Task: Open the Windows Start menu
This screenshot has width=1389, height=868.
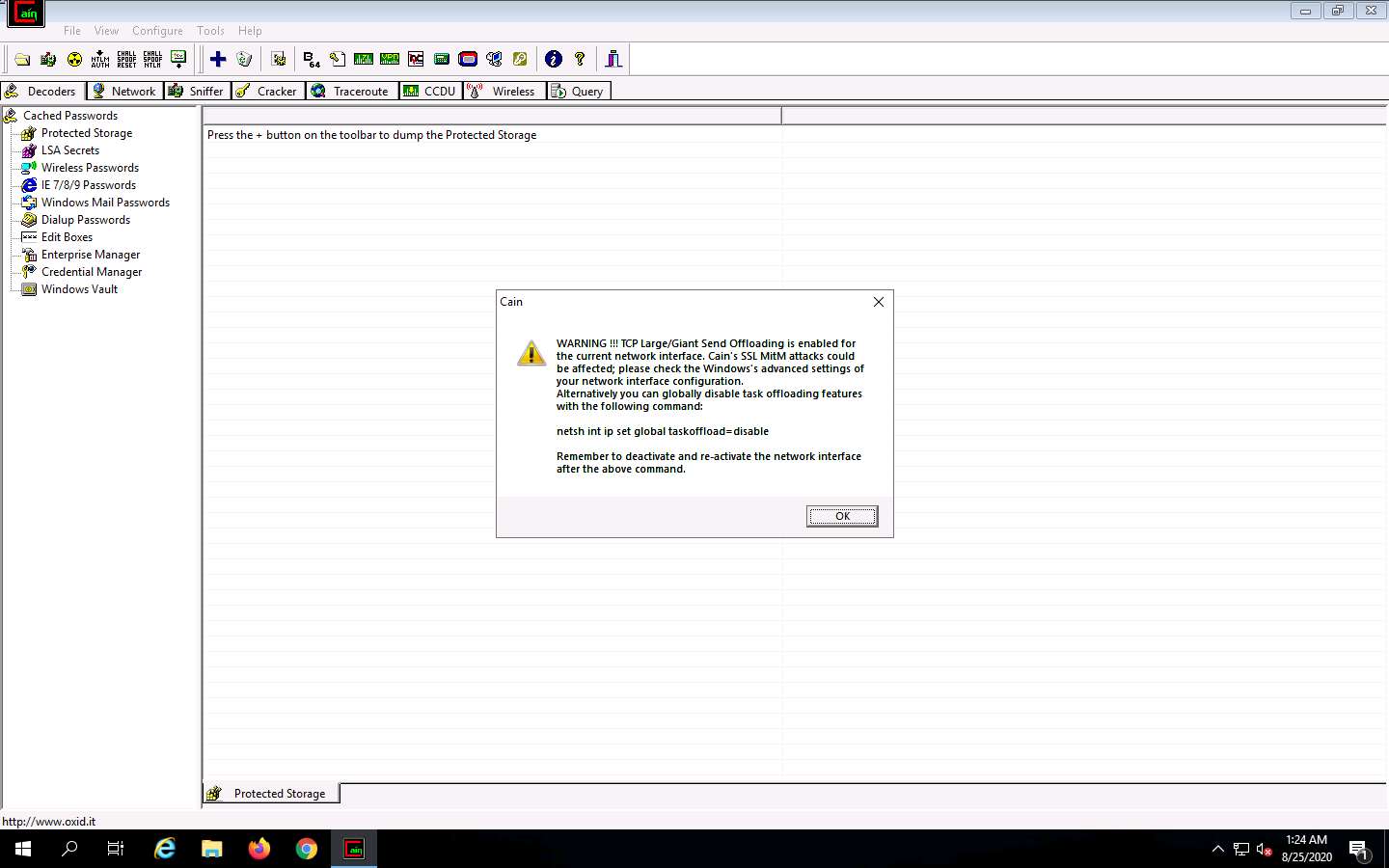Action: coord(23,849)
